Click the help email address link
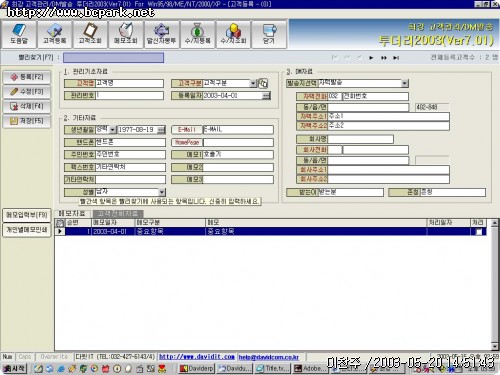This screenshot has height=375, width=500. (269, 357)
